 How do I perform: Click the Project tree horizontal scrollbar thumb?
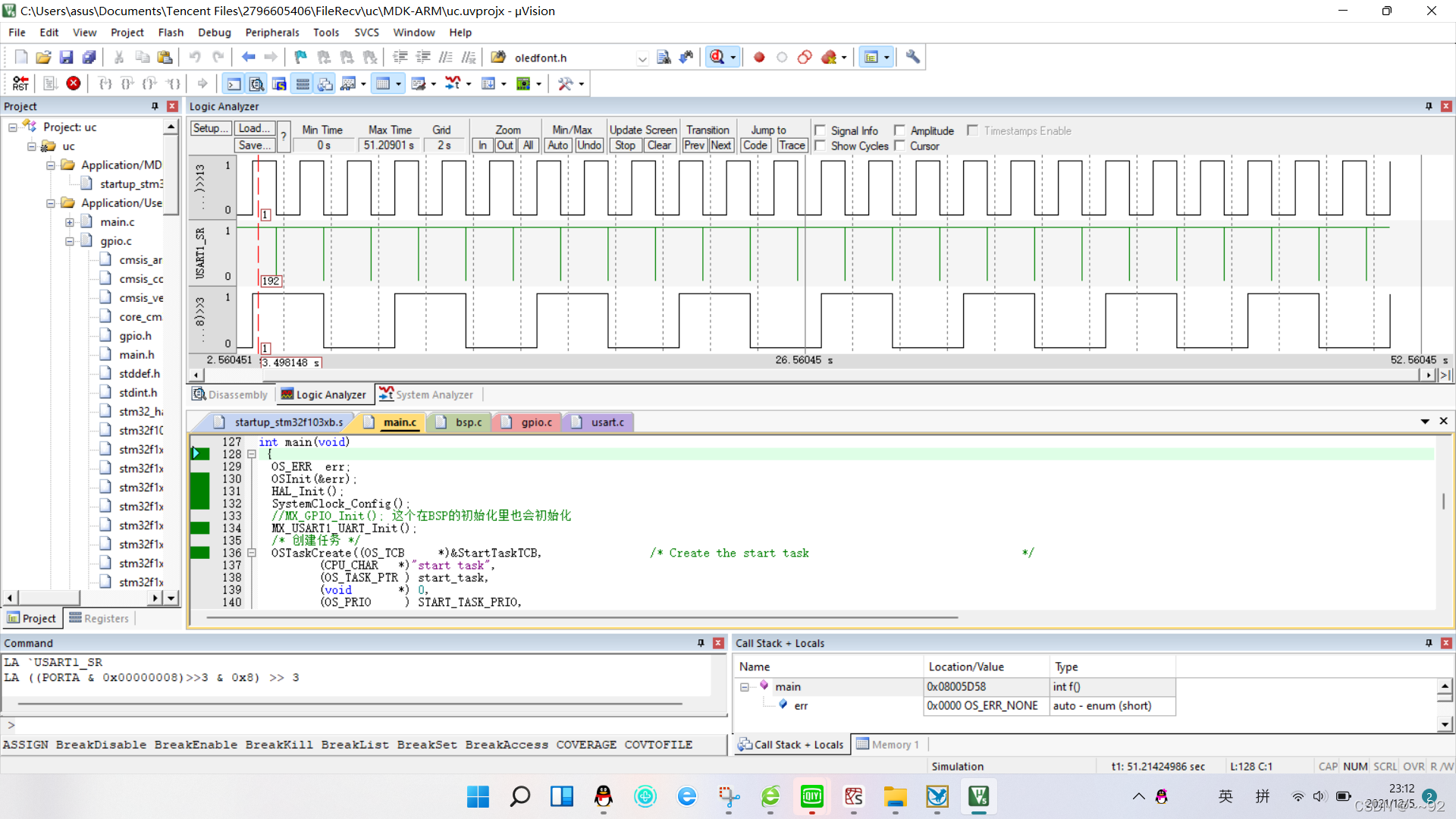click(49, 598)
